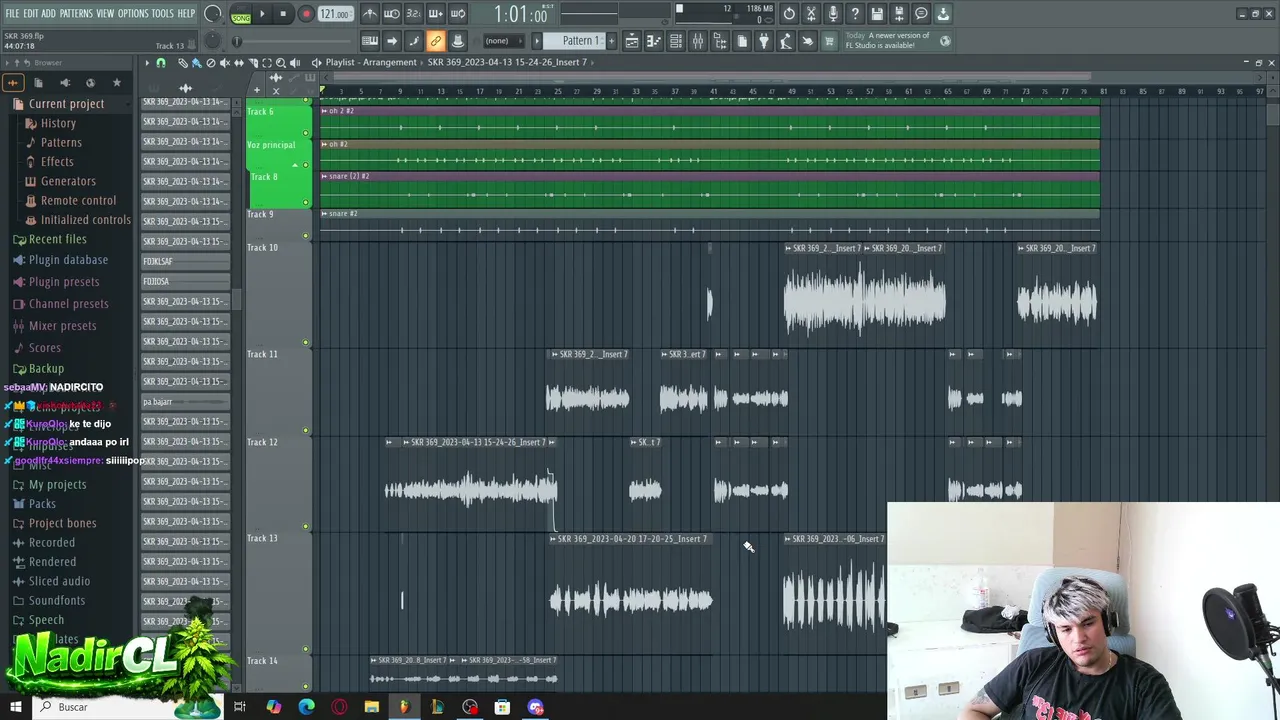Open the mixer view

(698, 41)
